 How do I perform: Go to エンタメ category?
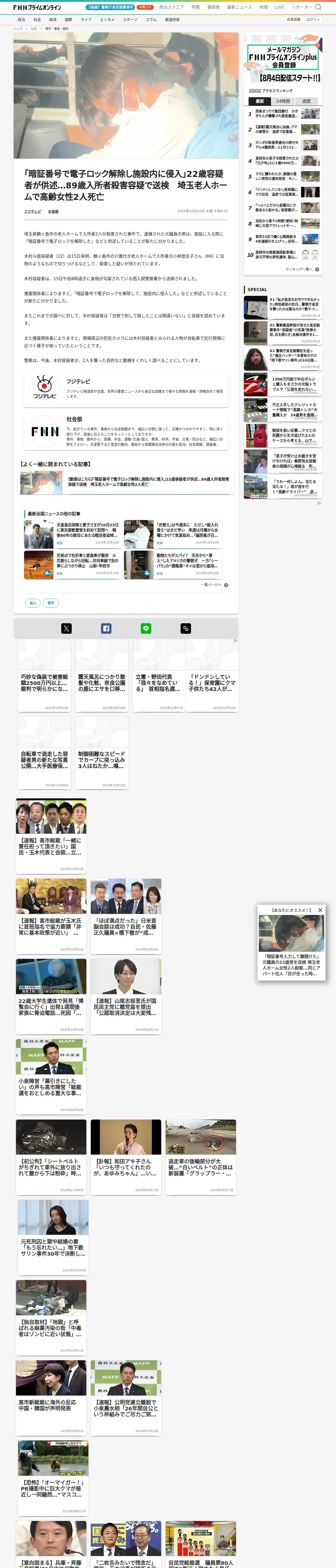107,20
